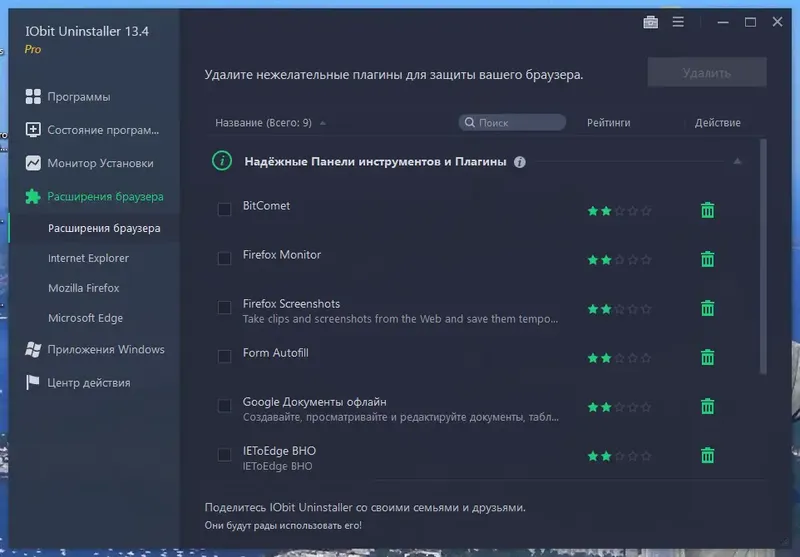
Task: Open the toolbox icon in title bar
Action: [x=651, y=22]
